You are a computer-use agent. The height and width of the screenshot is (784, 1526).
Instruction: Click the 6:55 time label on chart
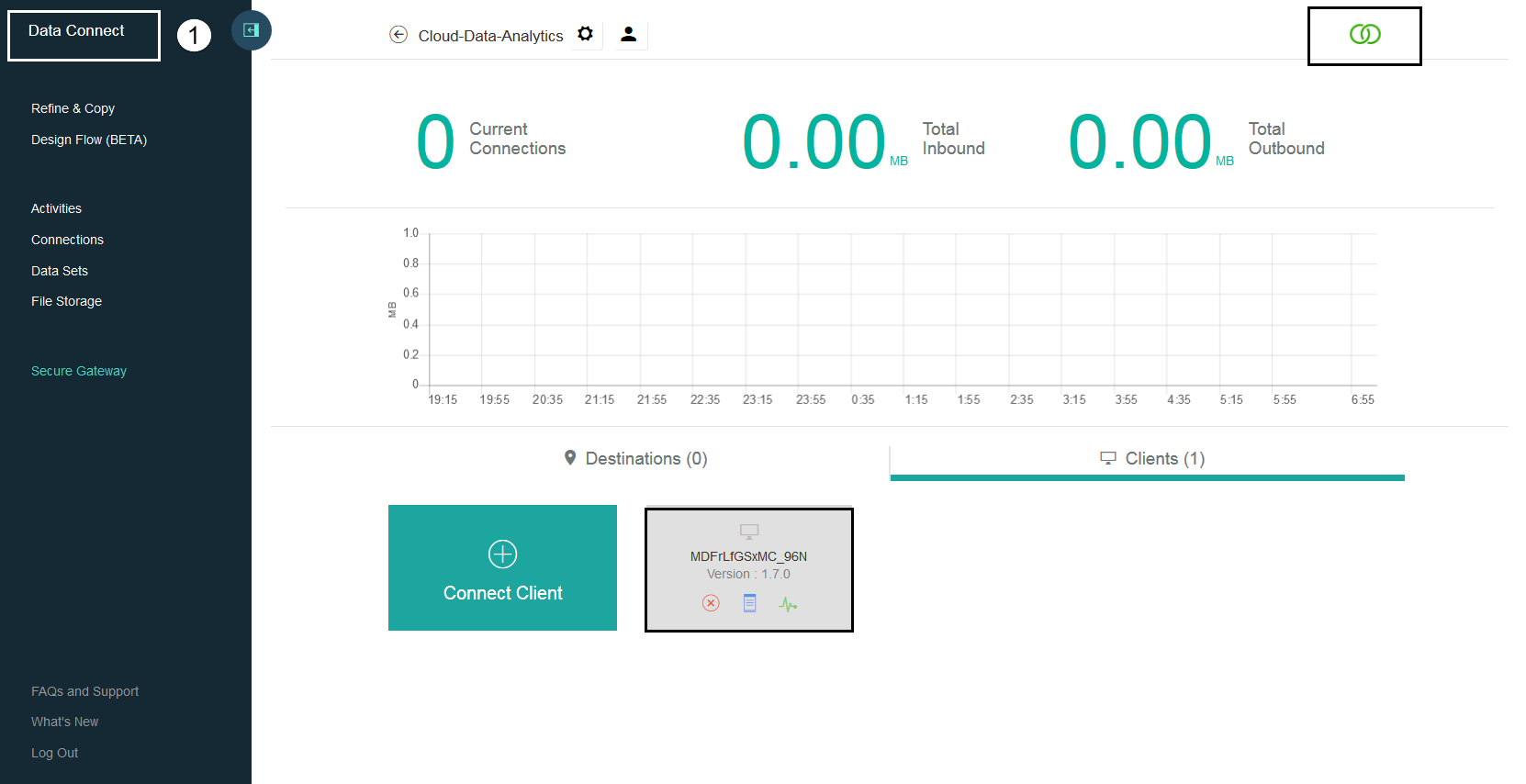(x=1363, y=399)
